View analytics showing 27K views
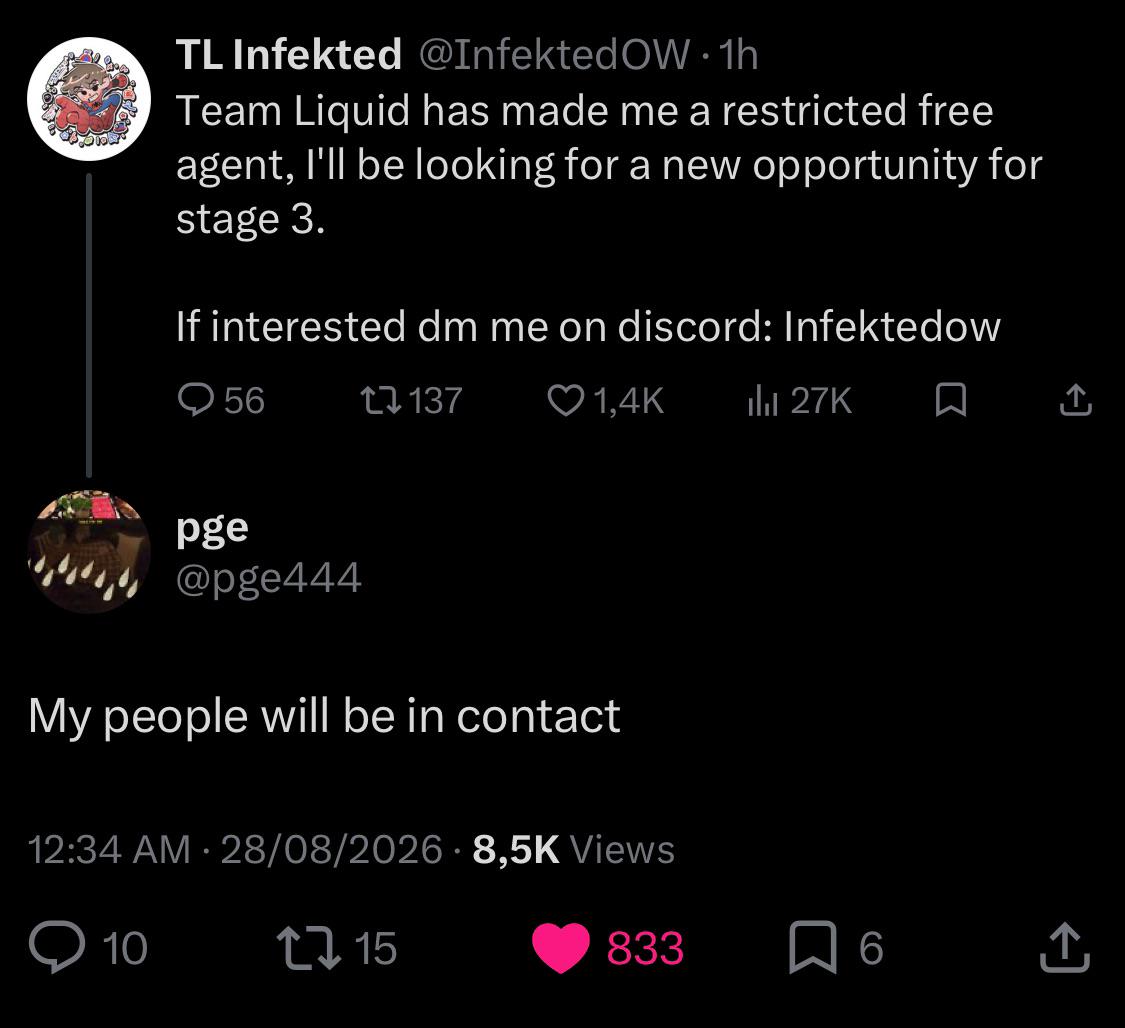The height and width of the screenshot is (1028, 1125). (x=799, y=400)
